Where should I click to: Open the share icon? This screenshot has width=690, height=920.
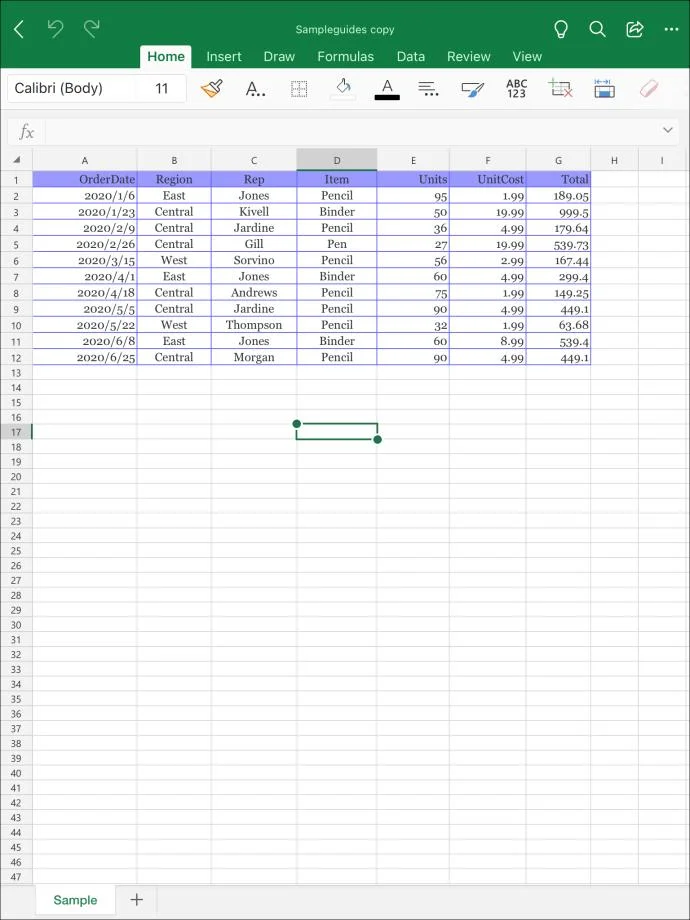(635, 29)
